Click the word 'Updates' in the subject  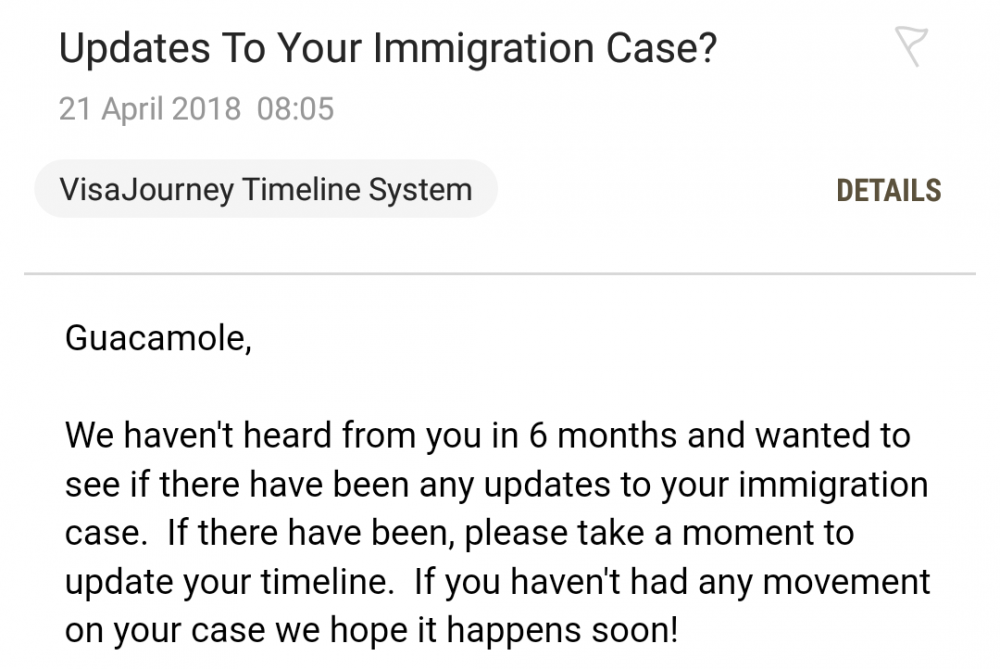pos(135,50)
